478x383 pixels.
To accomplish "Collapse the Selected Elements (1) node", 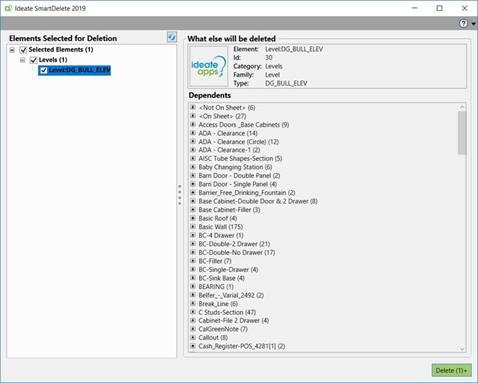I will click(x=12, y=50).
